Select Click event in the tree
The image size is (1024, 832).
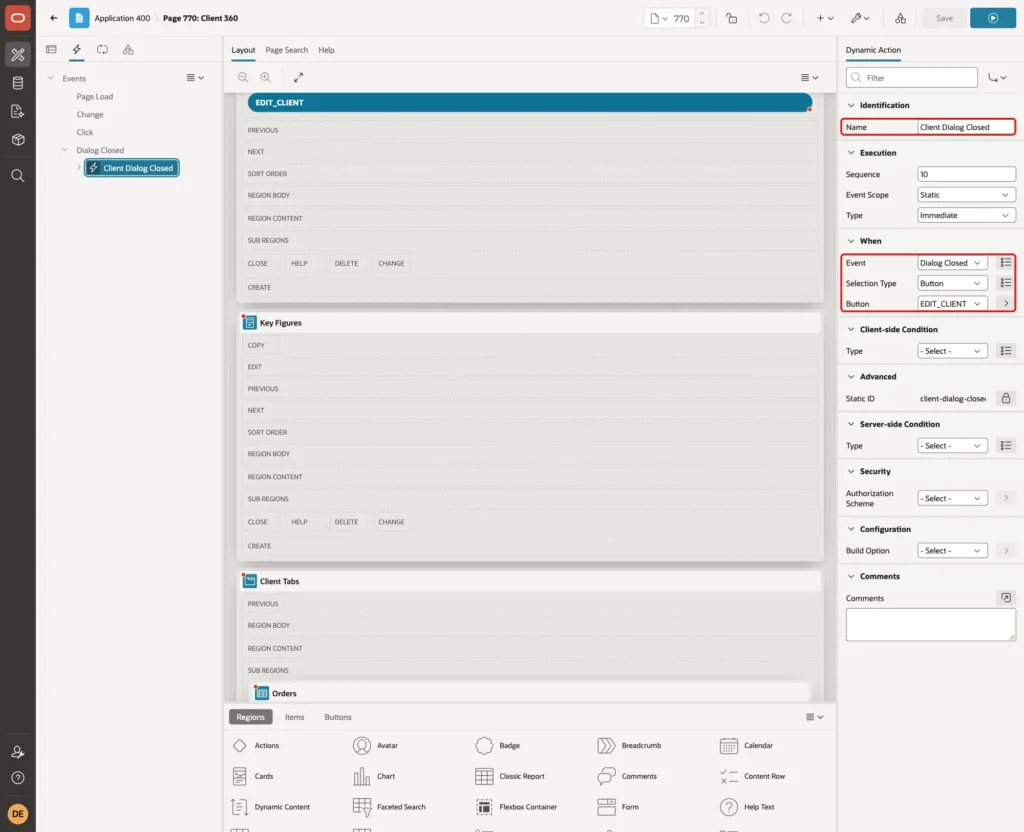(x=85, y=133)
